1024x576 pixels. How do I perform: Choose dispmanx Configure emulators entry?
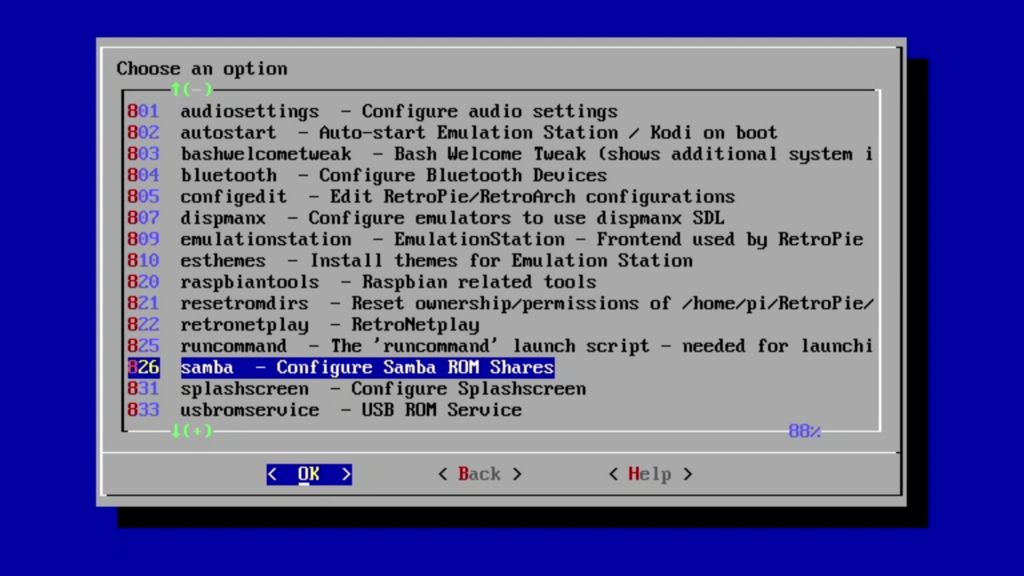pos(426,218)
